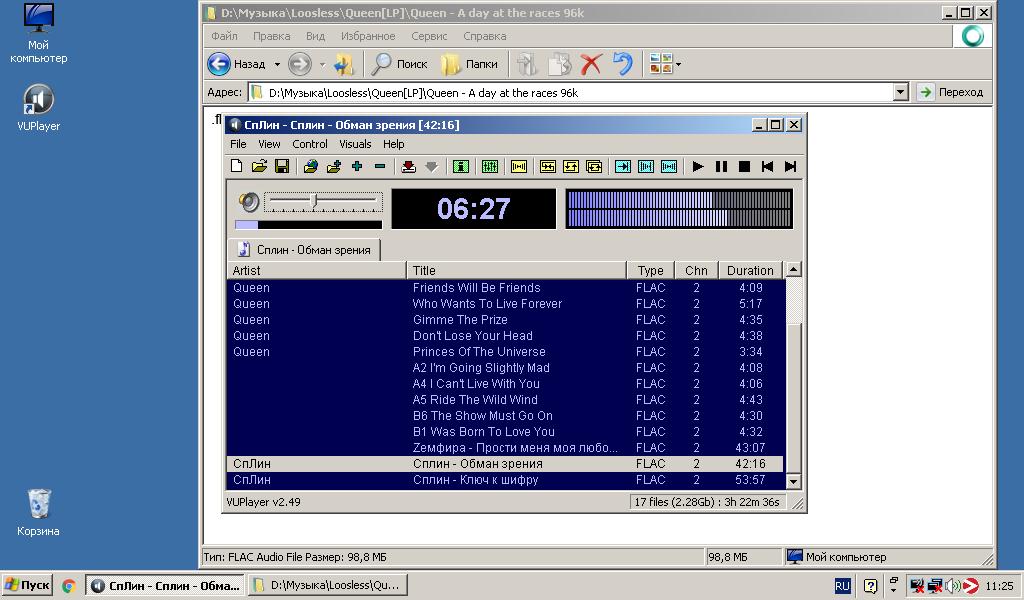Click playlist scrollbar up arrow
The width and height of the screenshot is (1024, 600).
(793, 269)
